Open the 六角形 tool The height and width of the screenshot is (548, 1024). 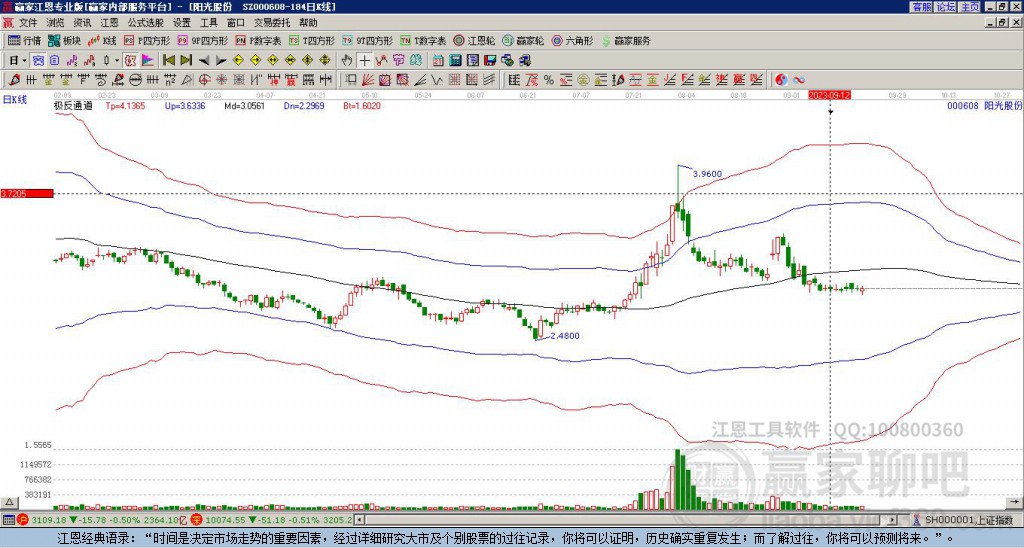[573, 40]
